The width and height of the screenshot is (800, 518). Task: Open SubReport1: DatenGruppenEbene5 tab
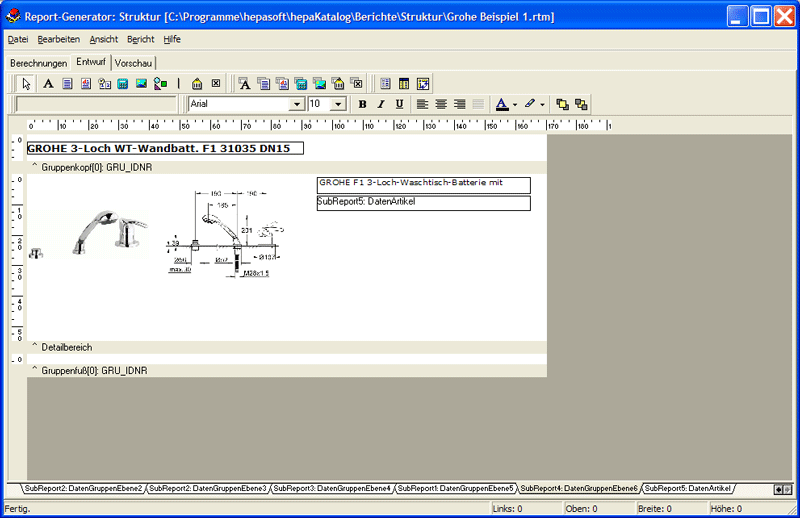(x=456, y=488)
